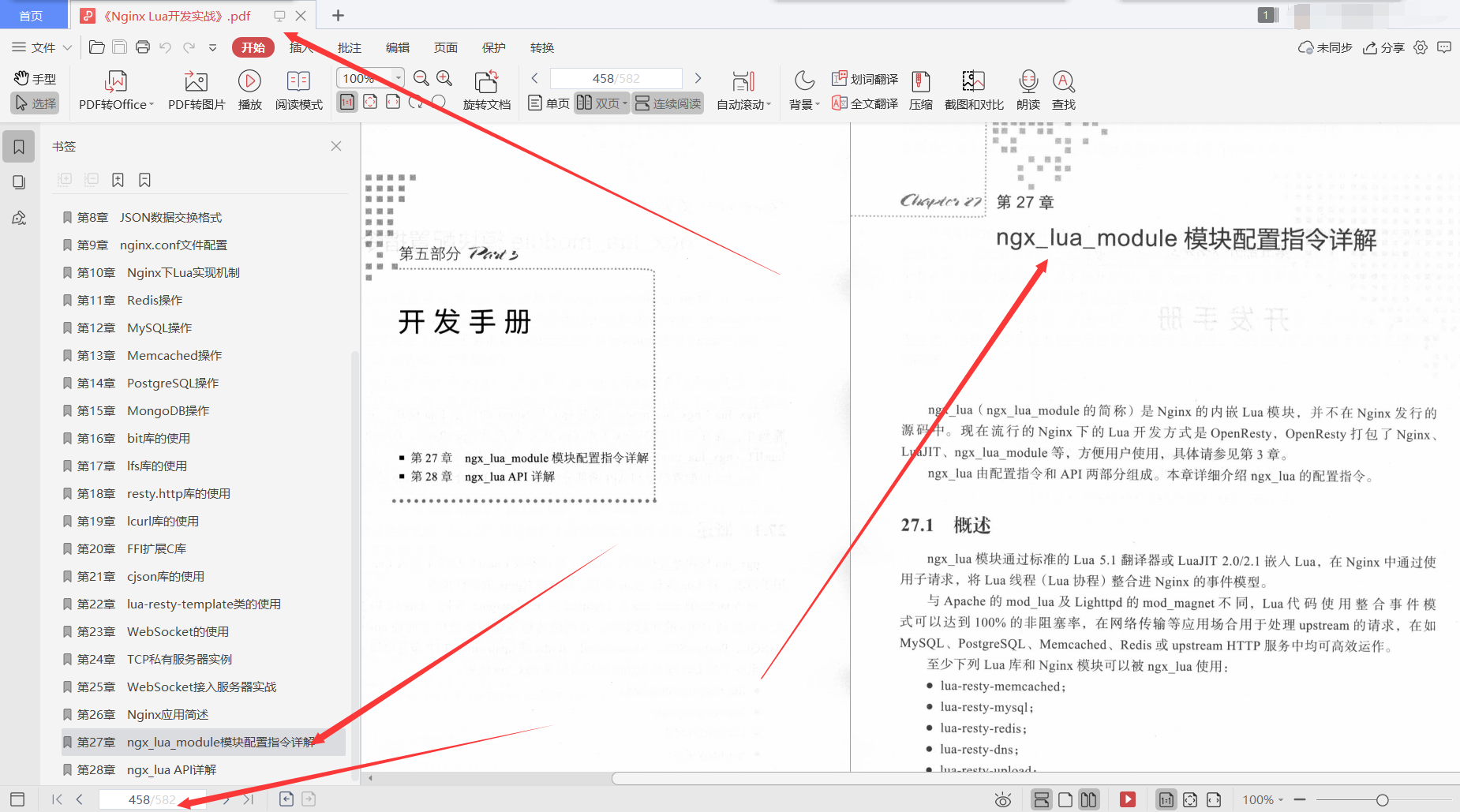Open the 文件 file menu
Screen dimensions: 1460x812
(41, 47)
